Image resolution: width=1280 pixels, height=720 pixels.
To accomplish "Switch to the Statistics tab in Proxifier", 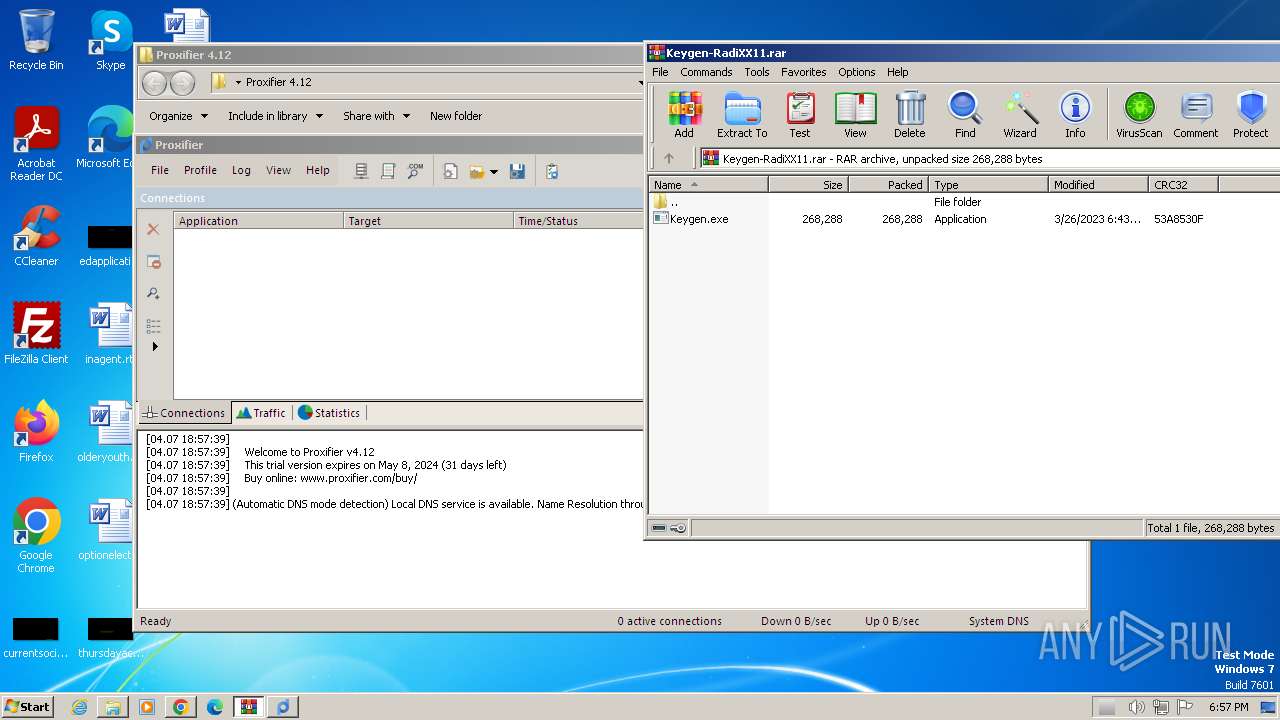I will [329, 412].
